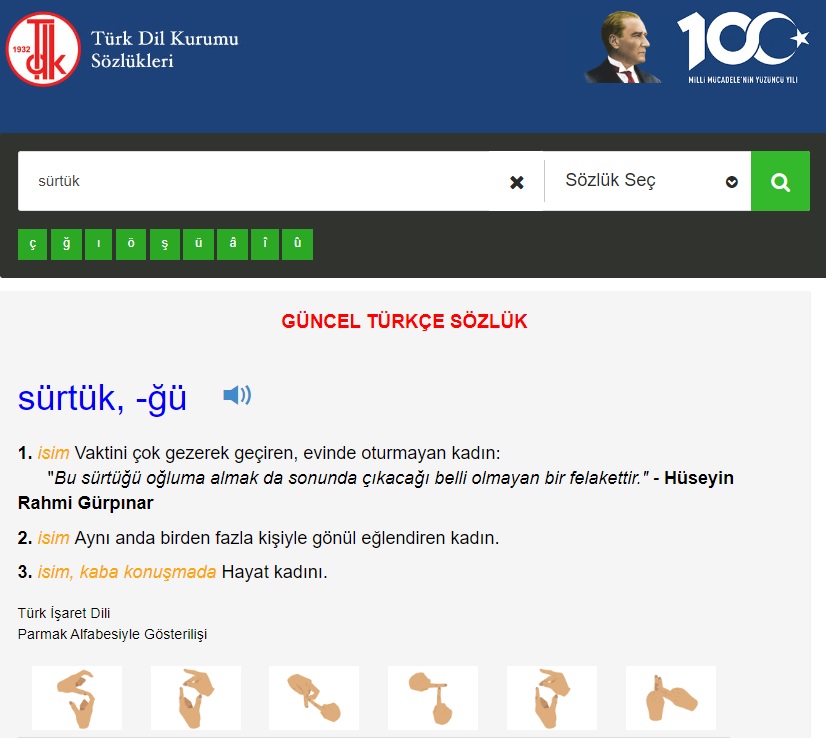Insert the letter ğ from the character bar
The image size is (826, 738).
point(66,245)
